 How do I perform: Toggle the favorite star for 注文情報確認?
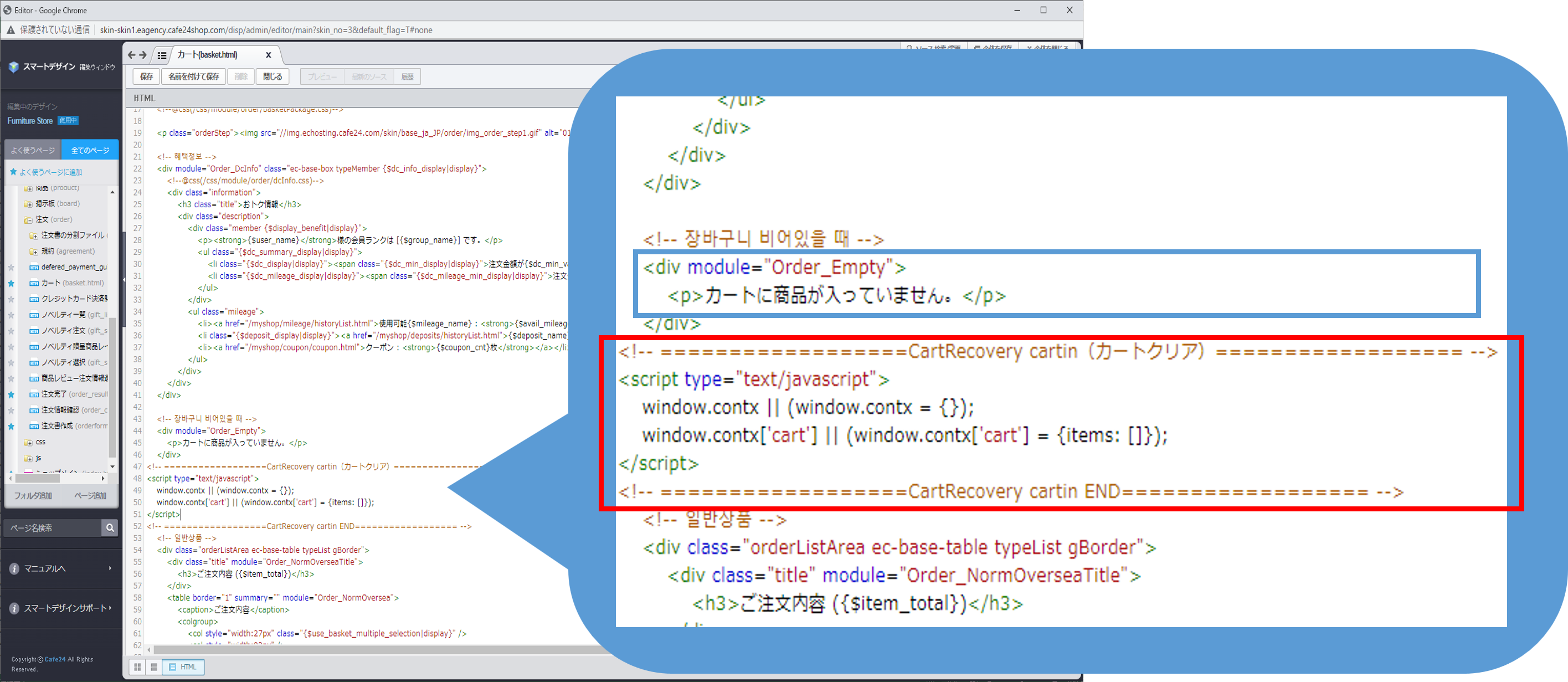[x=11, y=411]
